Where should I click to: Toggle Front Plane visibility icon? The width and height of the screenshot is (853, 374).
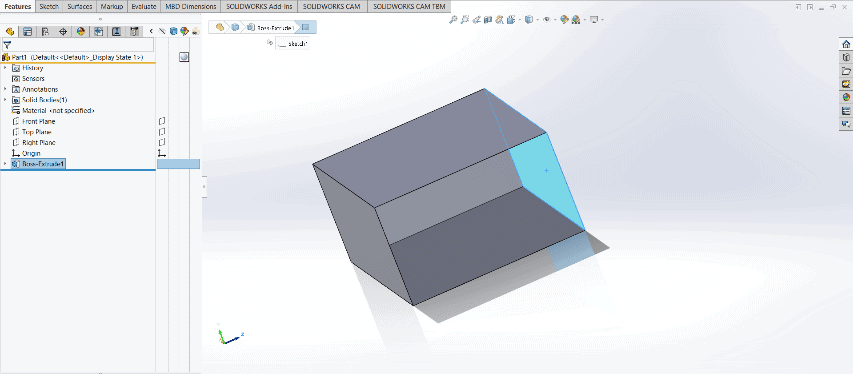coord(162,121)
